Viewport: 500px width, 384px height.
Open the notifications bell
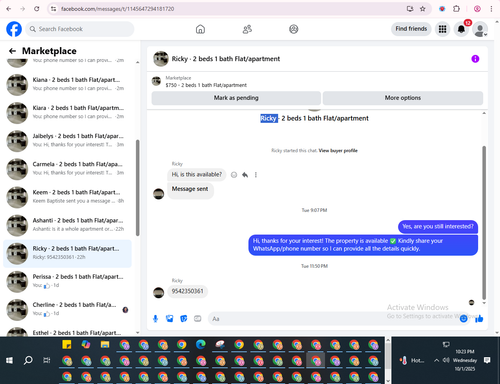(x=461, y=29)
